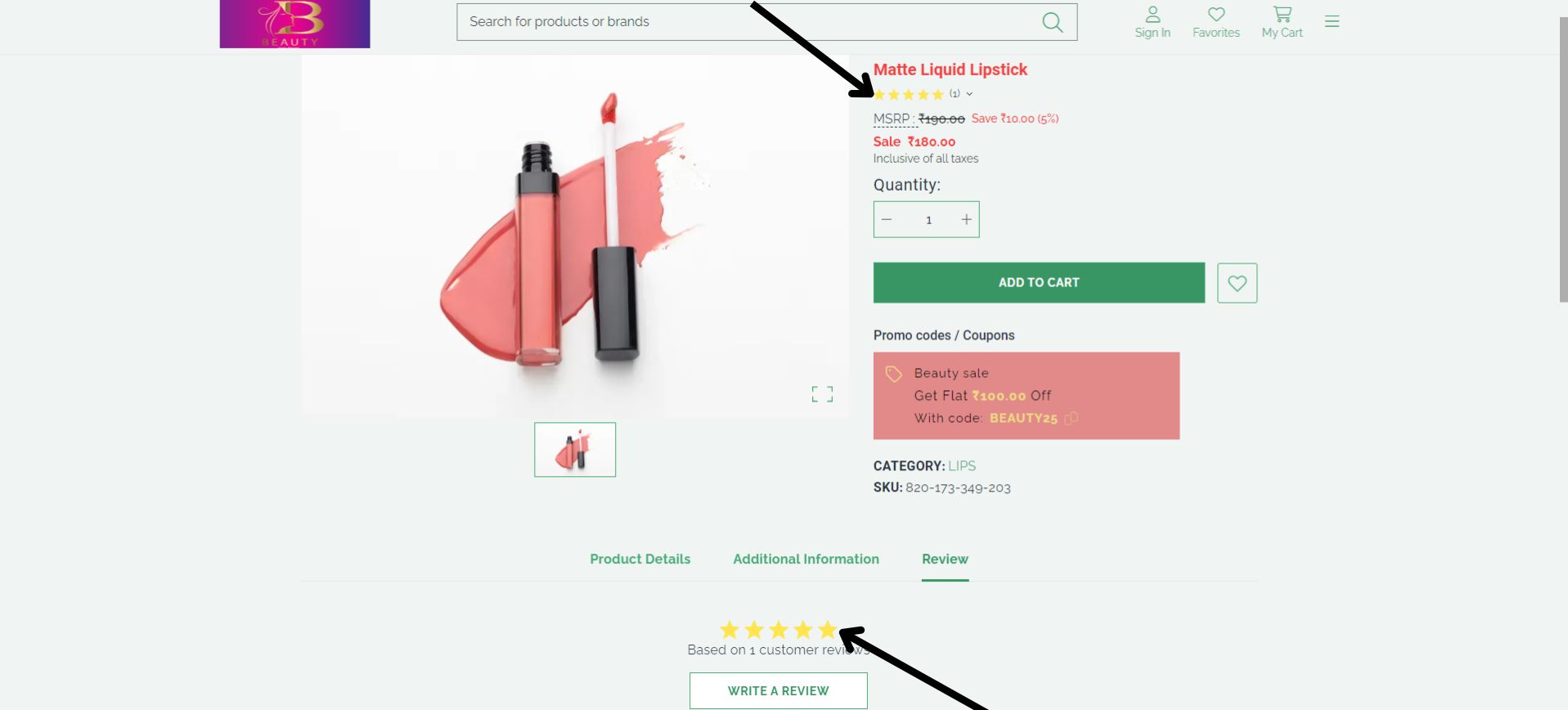Expand product image to fullscreen

click(822, 394)
